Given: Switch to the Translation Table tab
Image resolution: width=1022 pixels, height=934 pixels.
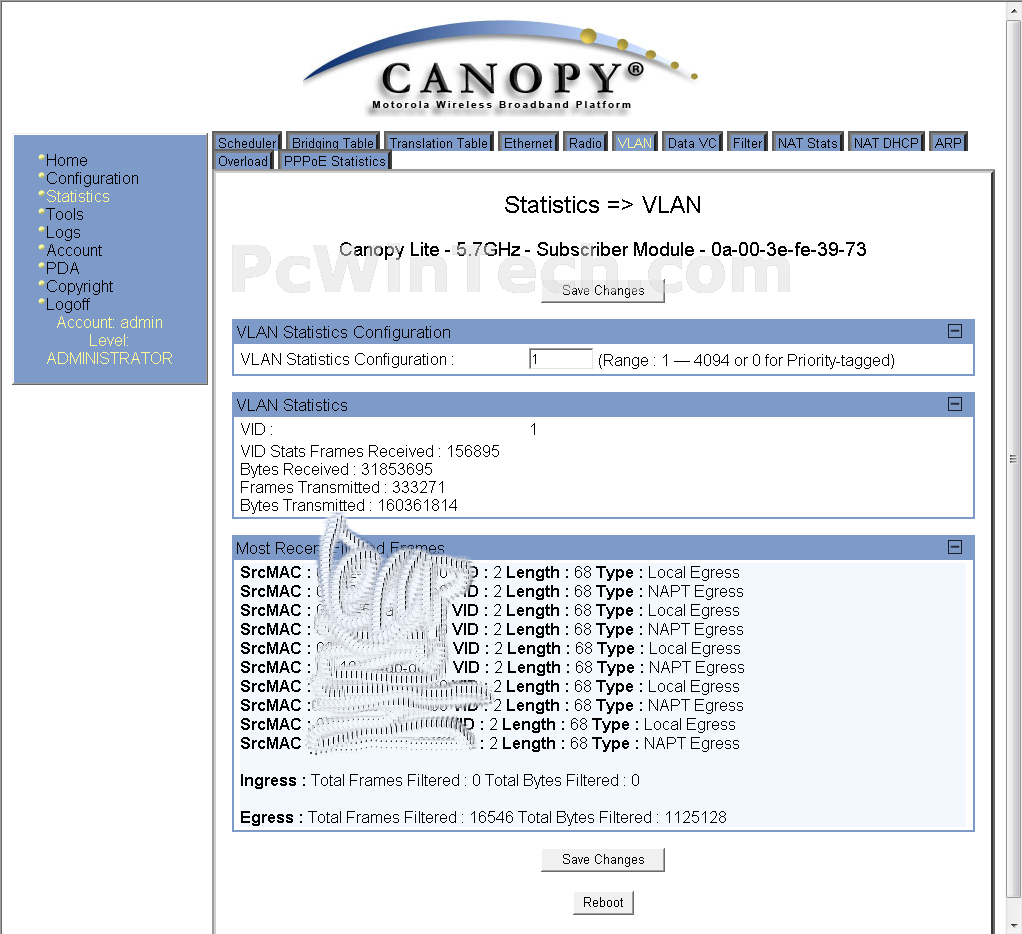Looking at the screenshot, I should tap(438, 143).
